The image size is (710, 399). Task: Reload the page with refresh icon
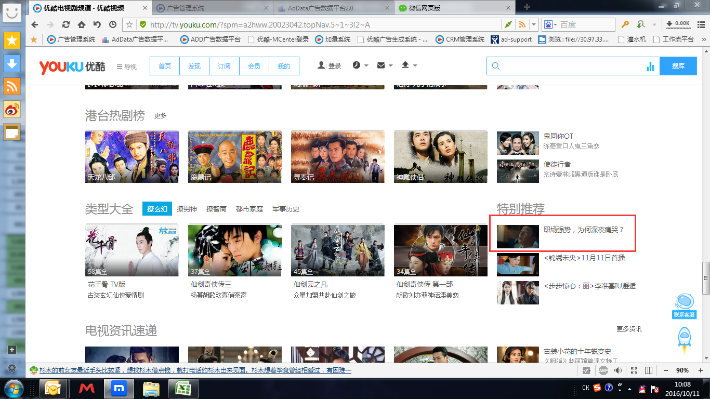coord(66,24)
